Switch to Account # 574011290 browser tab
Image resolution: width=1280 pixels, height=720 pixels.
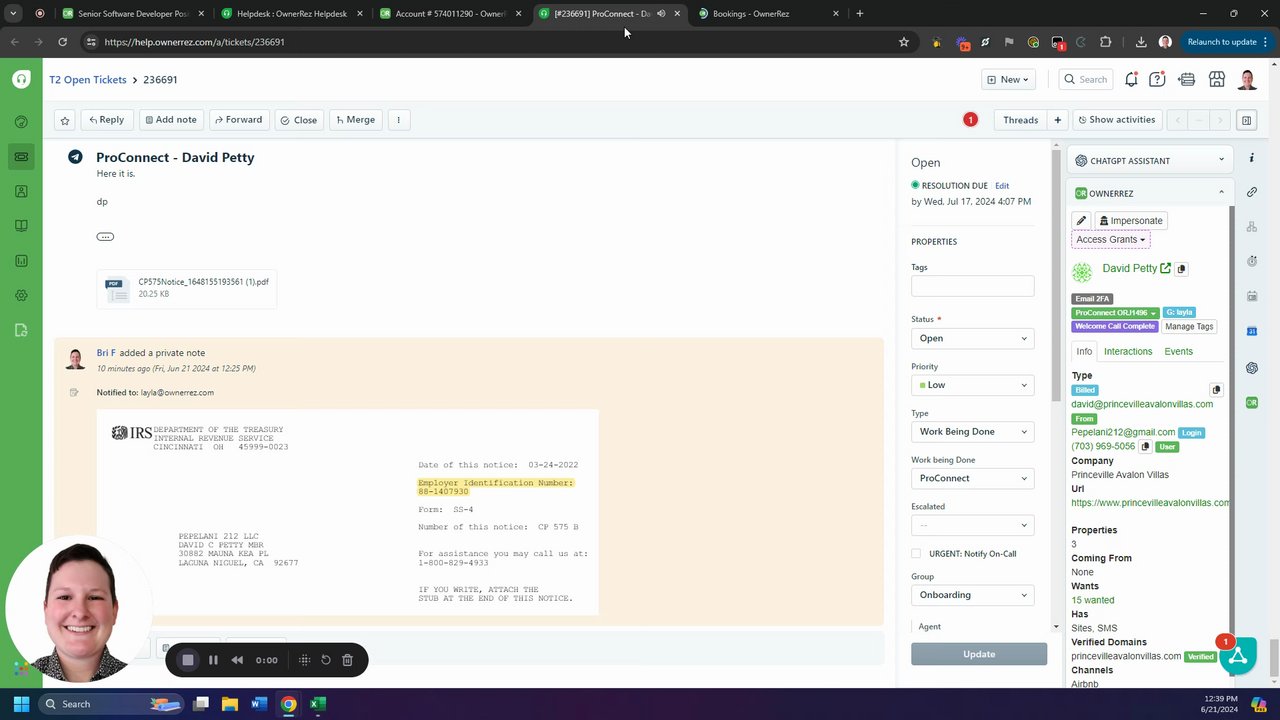point(450,14)
